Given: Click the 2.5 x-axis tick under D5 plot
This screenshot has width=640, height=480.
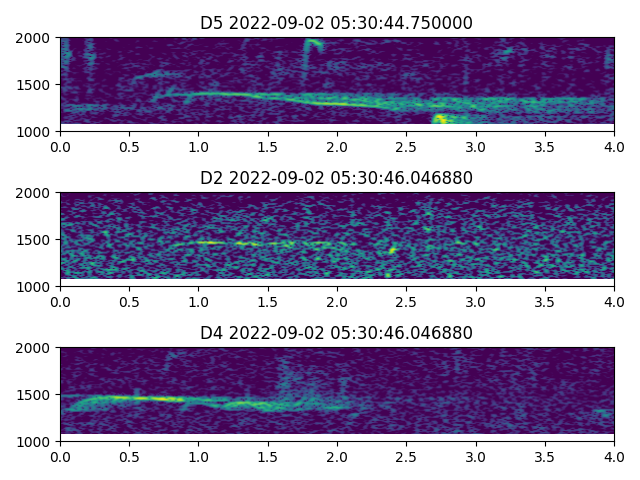Looking at the screenshot, I should click(406, 146).
